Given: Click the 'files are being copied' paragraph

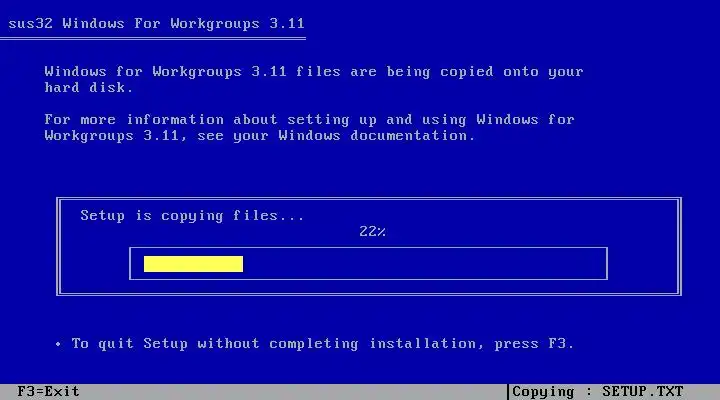Looking at the screenshot, I should (x=314, y=79).
